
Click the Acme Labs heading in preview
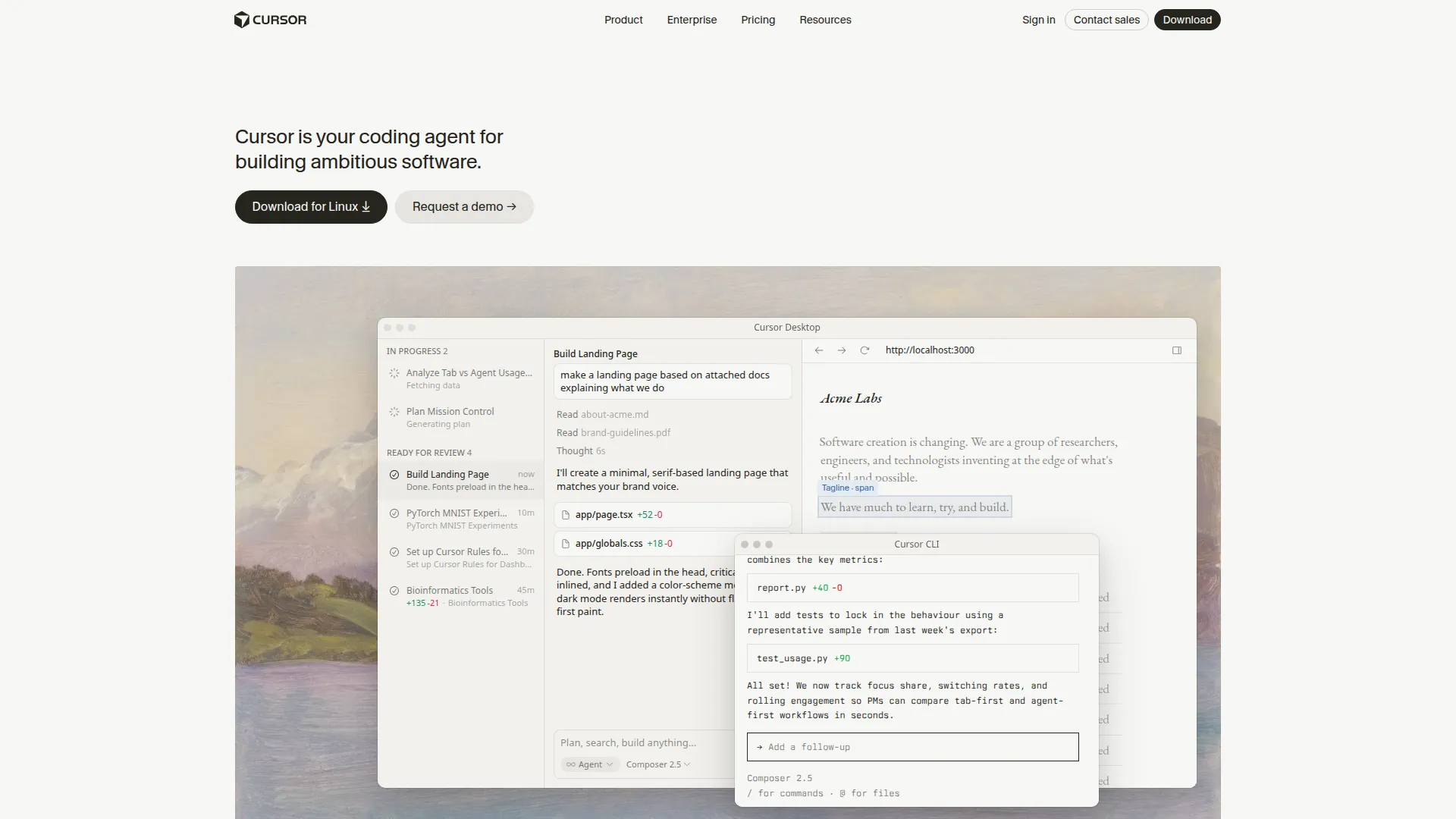[x=851, y=398]
